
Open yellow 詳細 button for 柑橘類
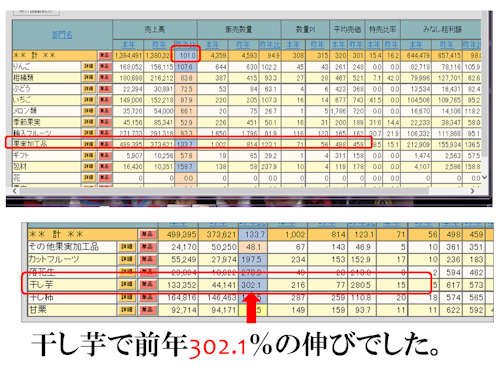(89, 78)
